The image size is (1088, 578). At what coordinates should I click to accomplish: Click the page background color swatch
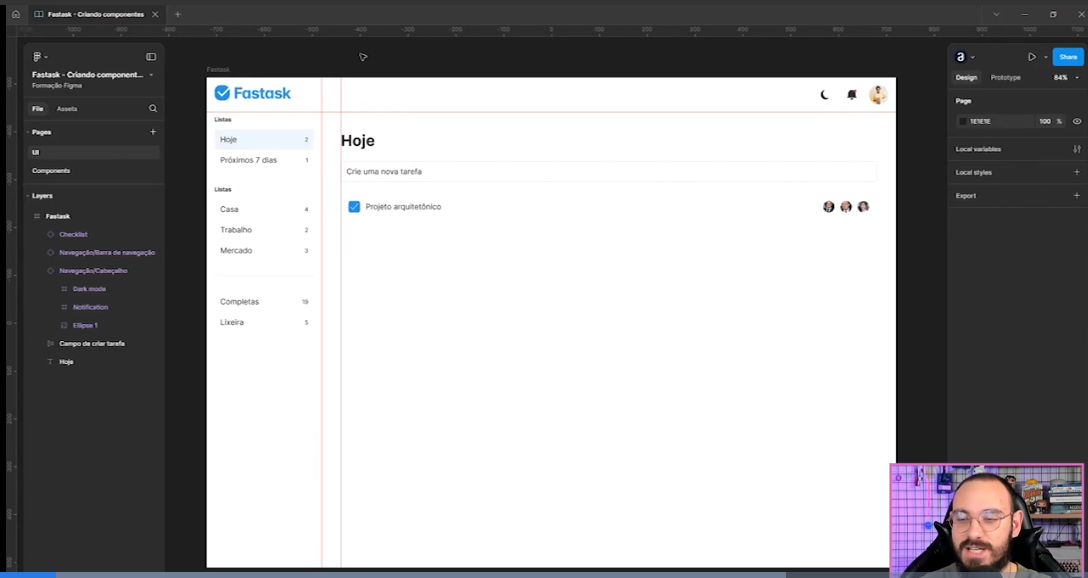coord(962,121)
